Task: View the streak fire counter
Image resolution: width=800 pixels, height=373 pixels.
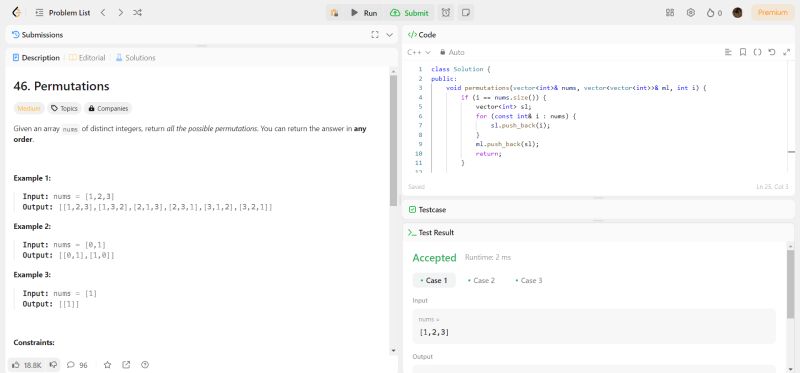Action: click(x=714, y=13)
